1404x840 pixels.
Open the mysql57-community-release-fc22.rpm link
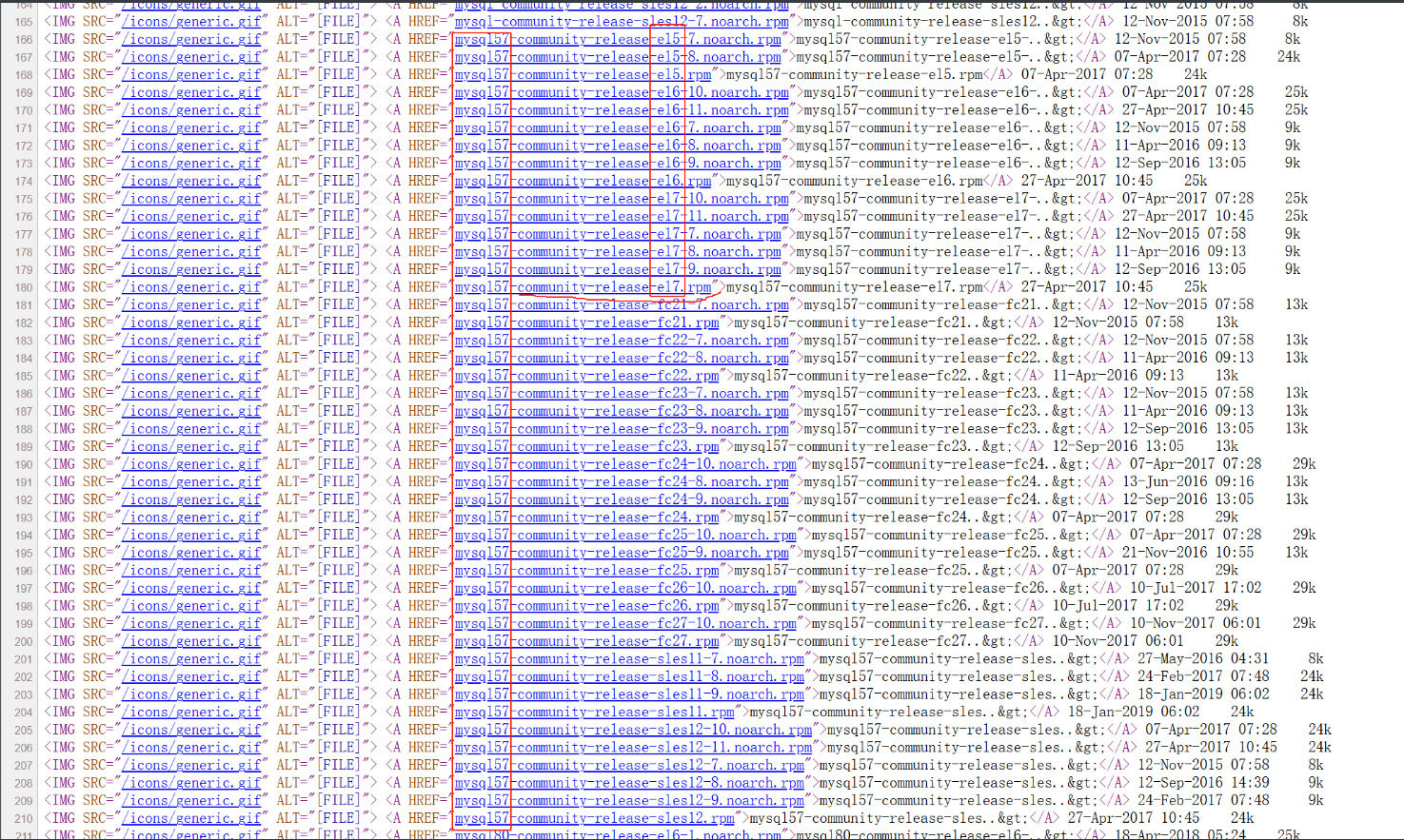tap(586, 376)
